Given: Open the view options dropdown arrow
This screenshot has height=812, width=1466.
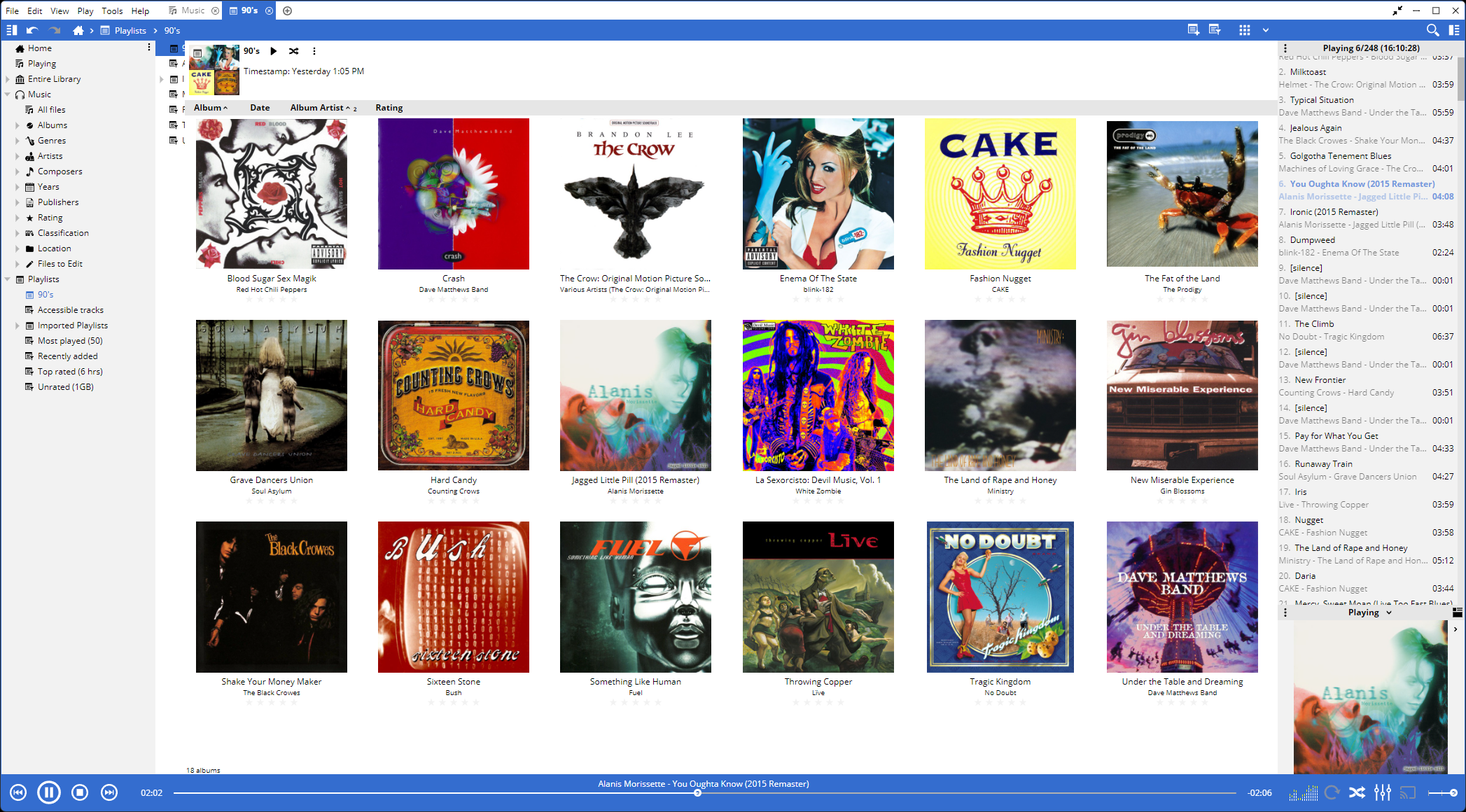Looking at the screenshot, I should coord(1266,30).
